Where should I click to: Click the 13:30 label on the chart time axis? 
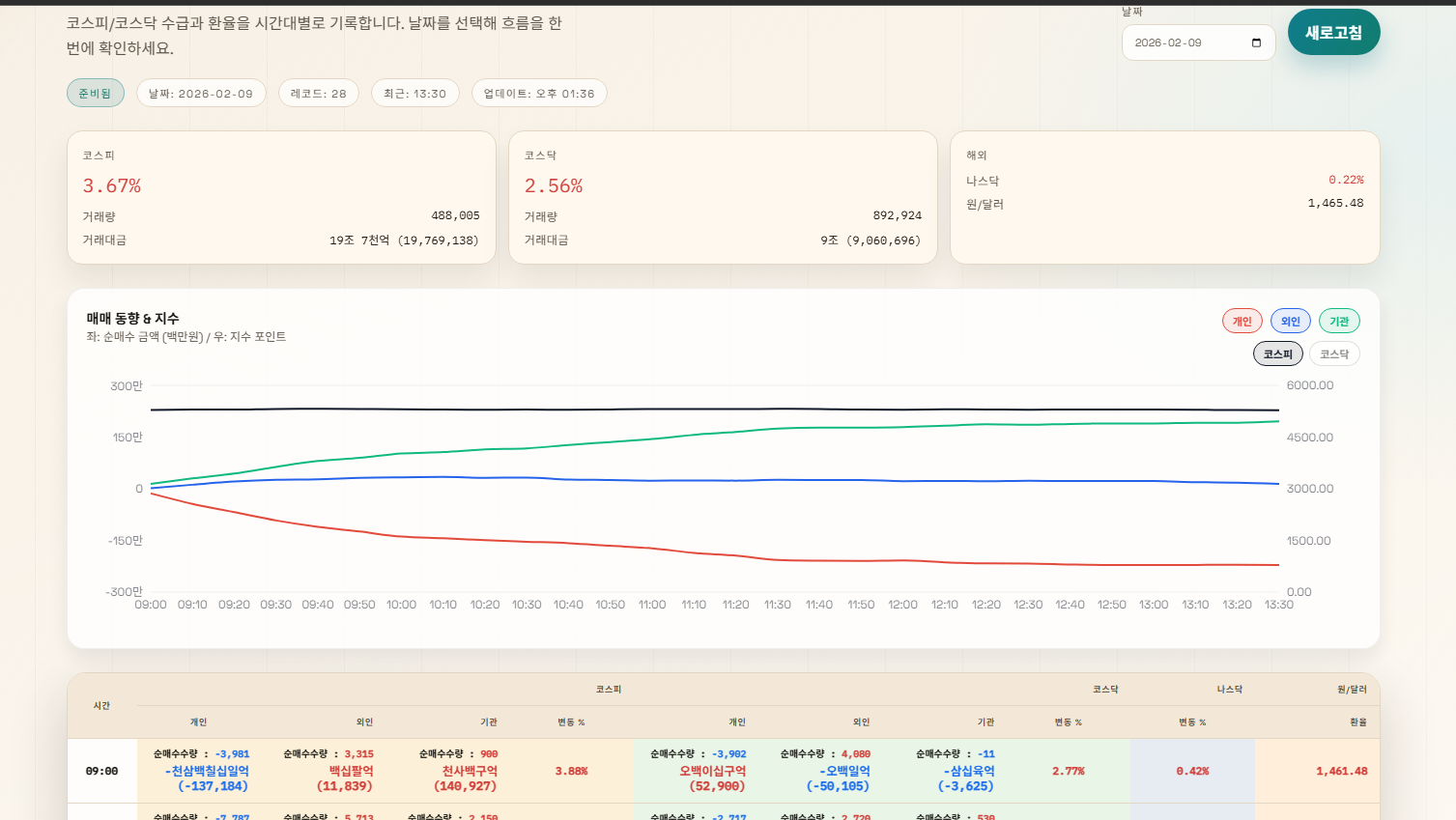[x=1279, y=605]
